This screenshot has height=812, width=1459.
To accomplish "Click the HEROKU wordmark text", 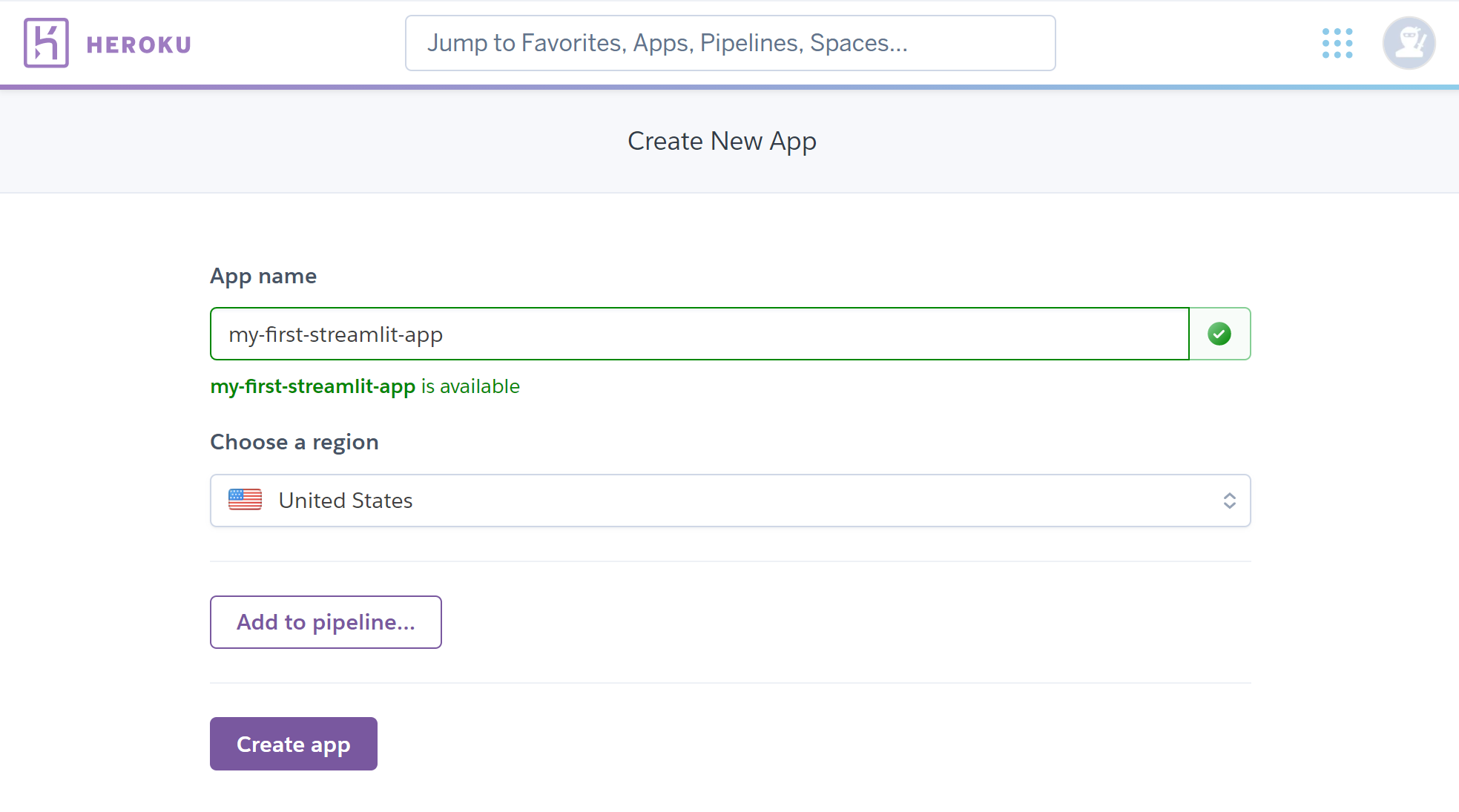I will tap(139, 45).
